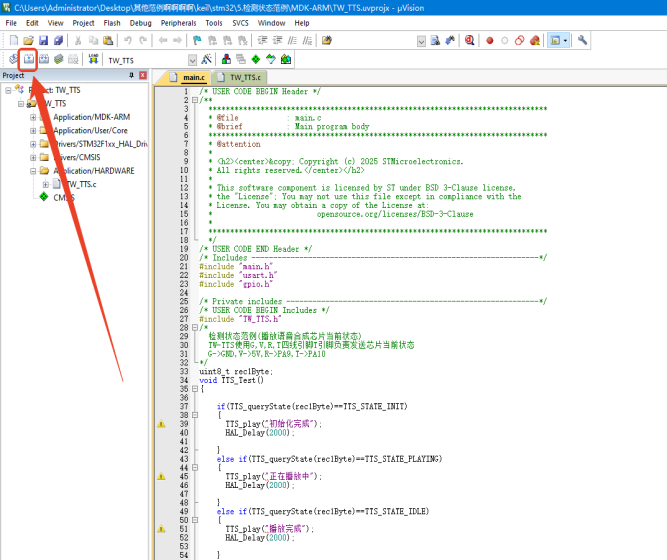Select the Drivers/CMSIS group in project tree
This screenshot has width=667, height=560.
(84, 157)
